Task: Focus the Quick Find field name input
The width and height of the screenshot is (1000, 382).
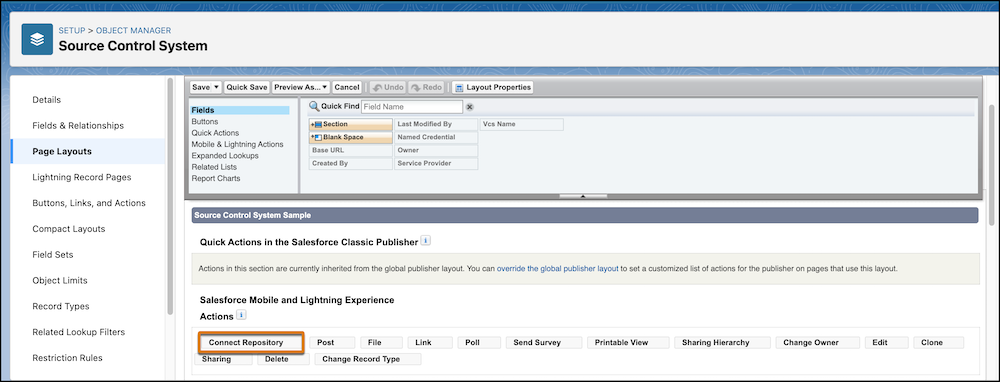Action: (x=412, y=107)
